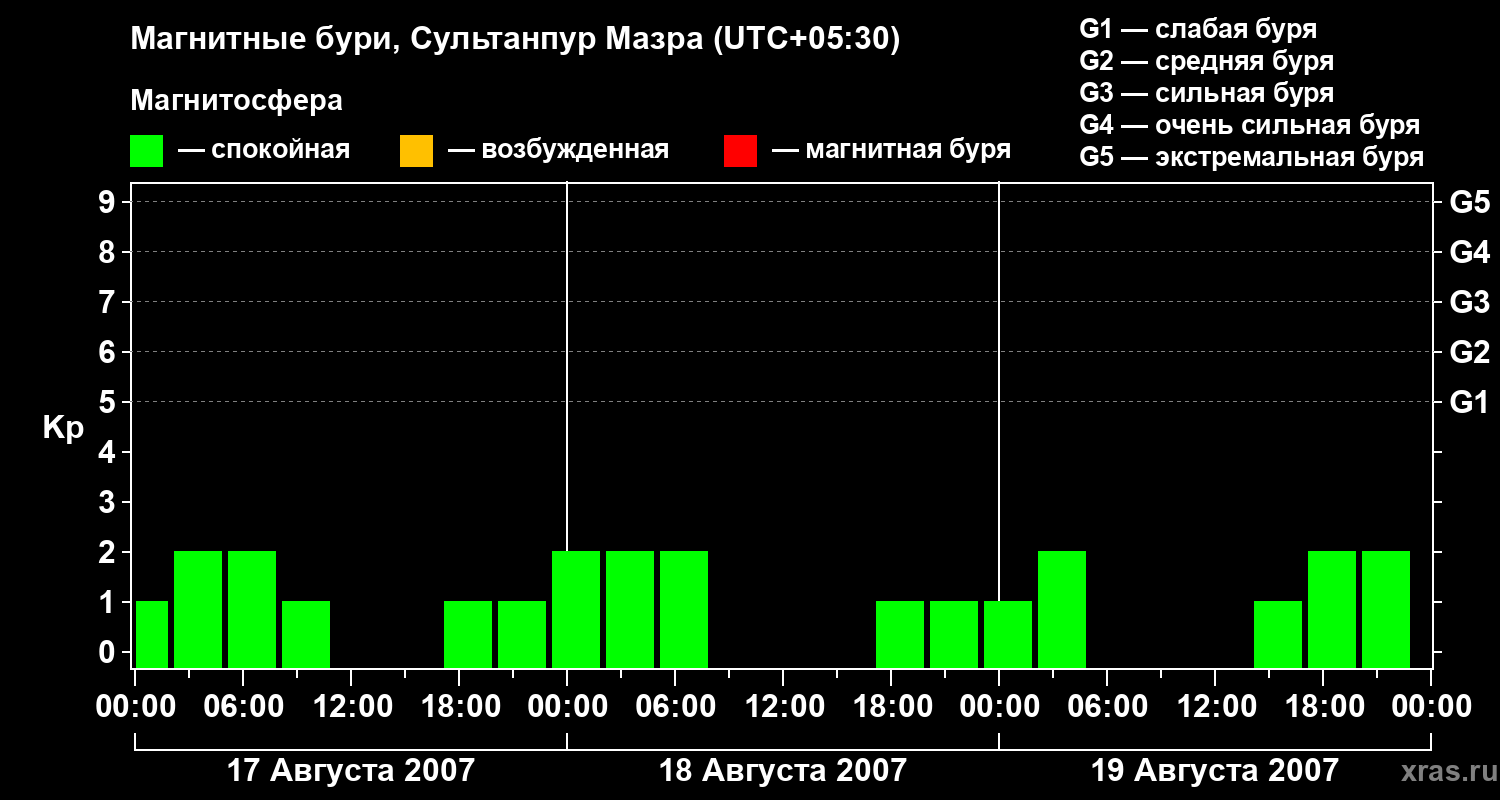
Task: Click the Kp axis value 5
Action: pyautogui.click(x=109, y=402)
